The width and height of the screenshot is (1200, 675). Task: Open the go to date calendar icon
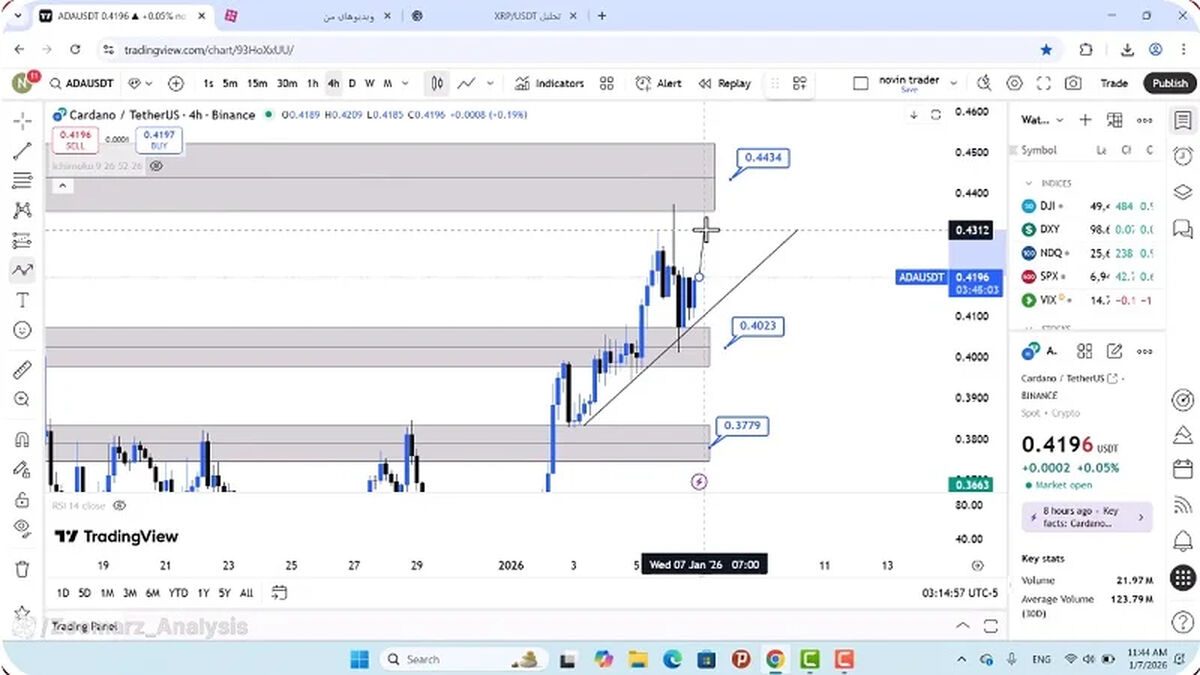pos(279,593)
